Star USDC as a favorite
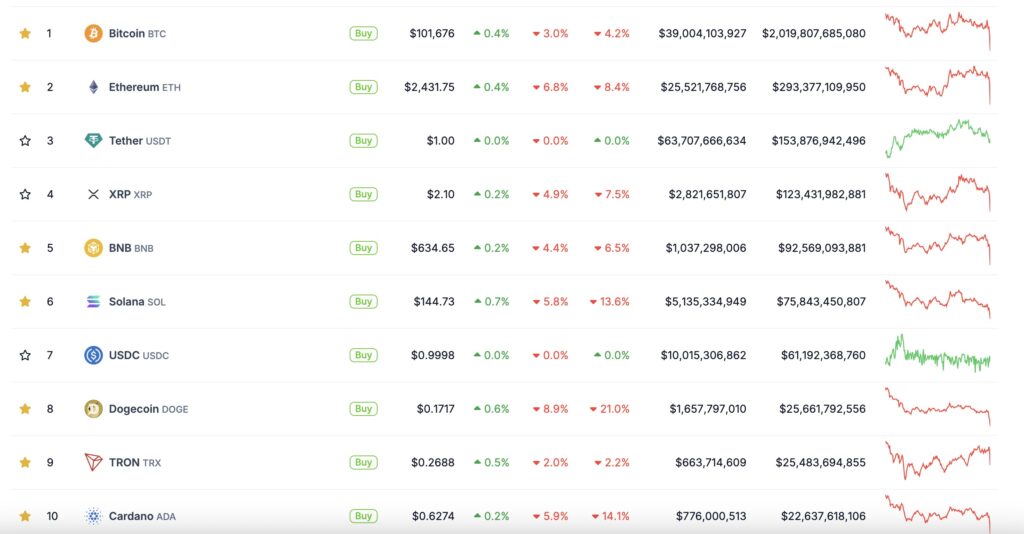This screenshot has height=534, width=1024. pyautogui.click(x=25, y=355)
